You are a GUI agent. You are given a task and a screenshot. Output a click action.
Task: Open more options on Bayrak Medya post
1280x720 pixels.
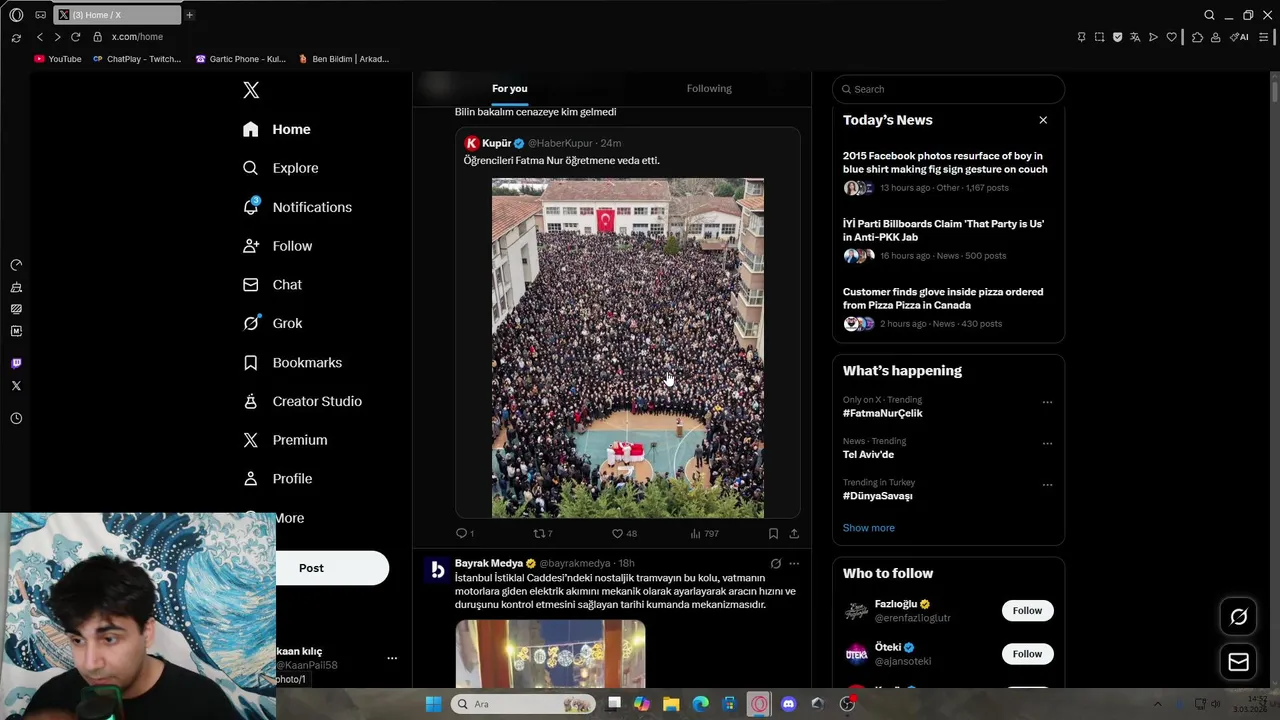tap(794, 564)
